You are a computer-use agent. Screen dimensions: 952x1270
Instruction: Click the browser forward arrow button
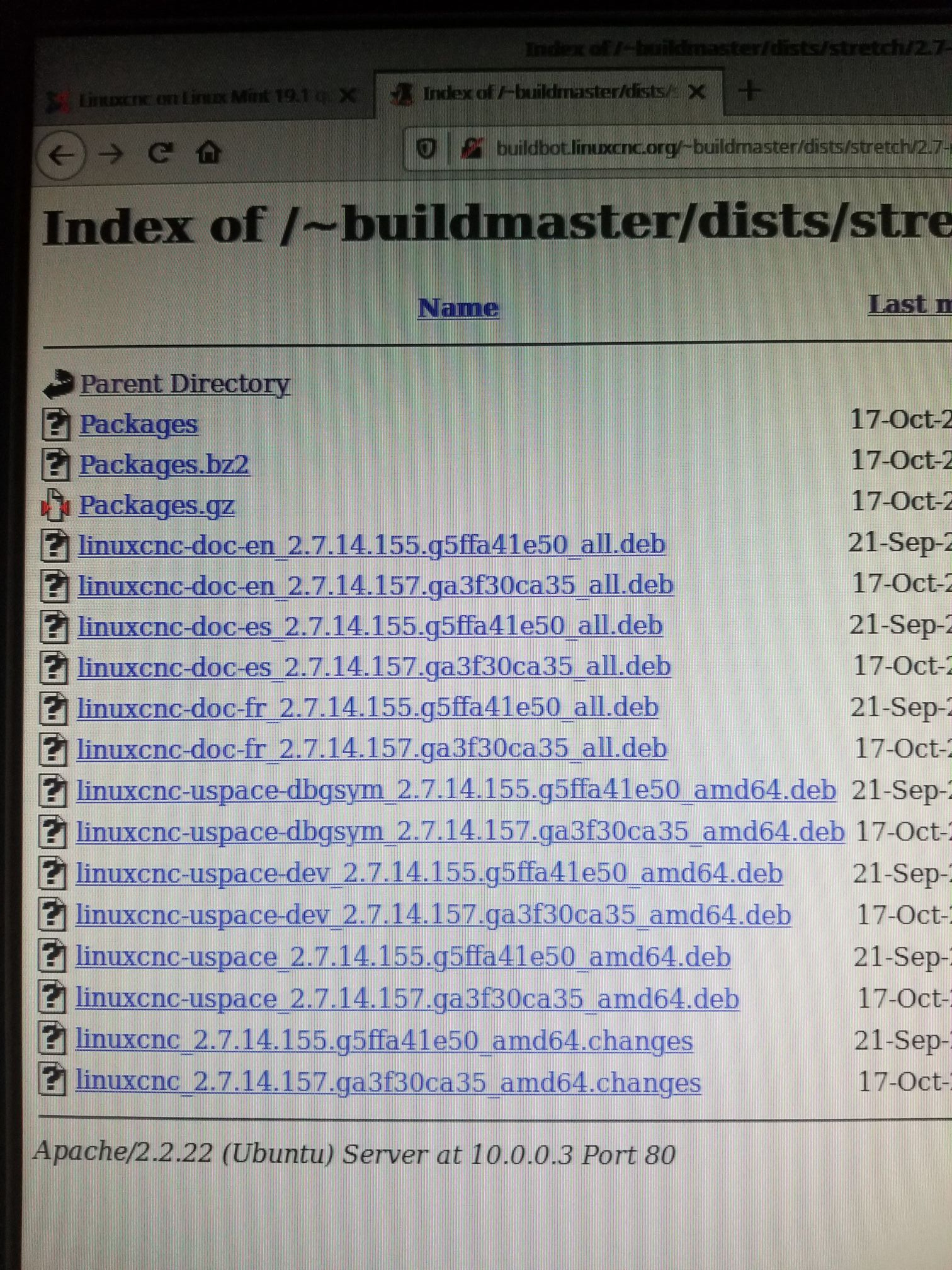click(x=111, y=154)
